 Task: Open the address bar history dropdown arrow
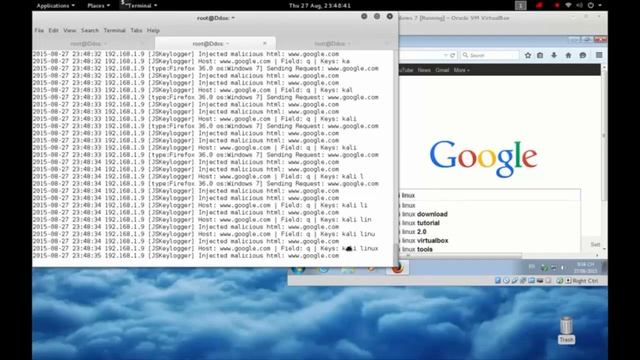445,55
